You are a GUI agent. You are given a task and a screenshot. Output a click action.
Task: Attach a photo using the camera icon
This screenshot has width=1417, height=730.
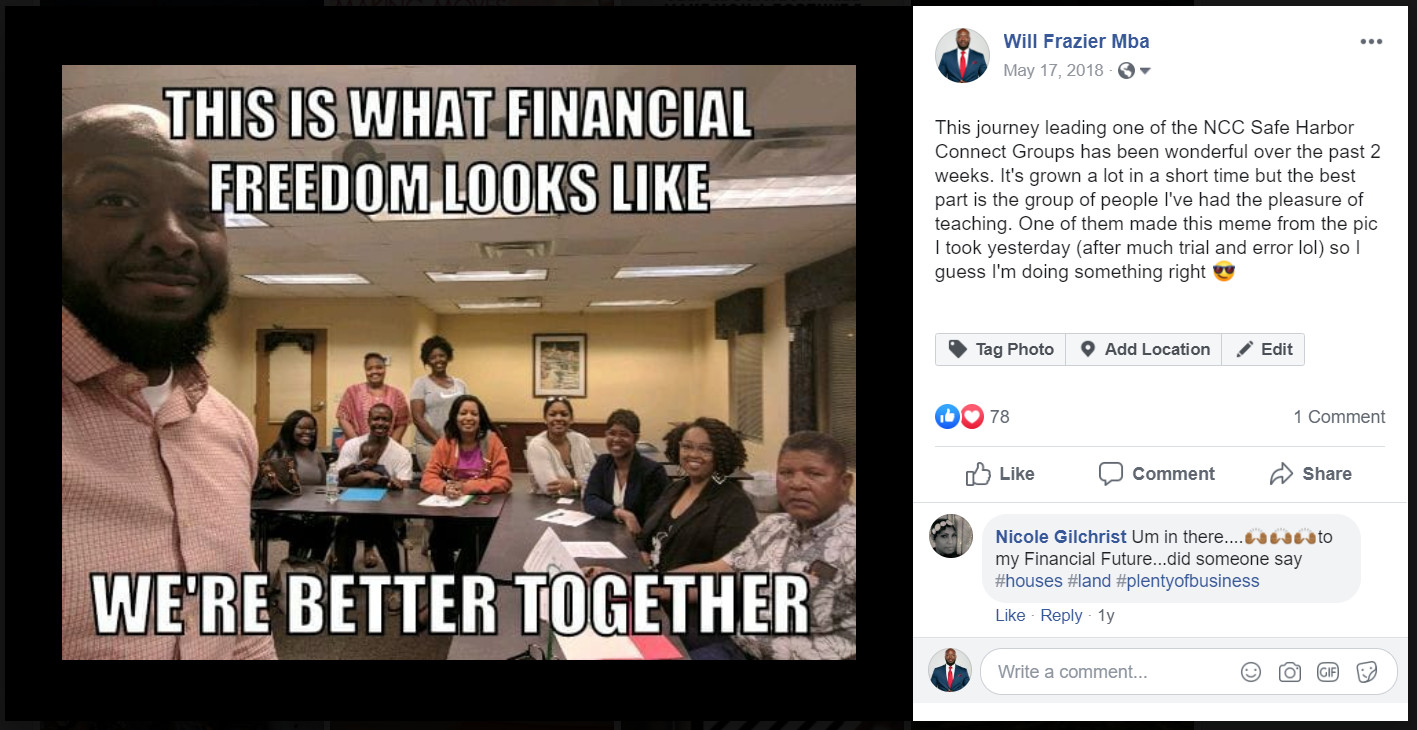pos(1290,672)
